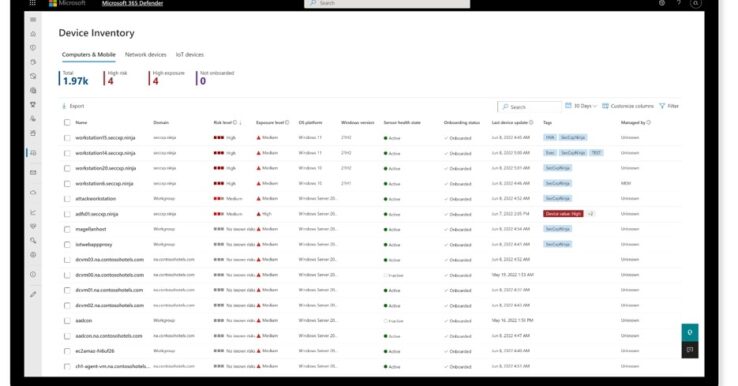This screenshot has width=738, height=386.
Task: Focus the top bar Search field
Action: click(x=387, y=3)
